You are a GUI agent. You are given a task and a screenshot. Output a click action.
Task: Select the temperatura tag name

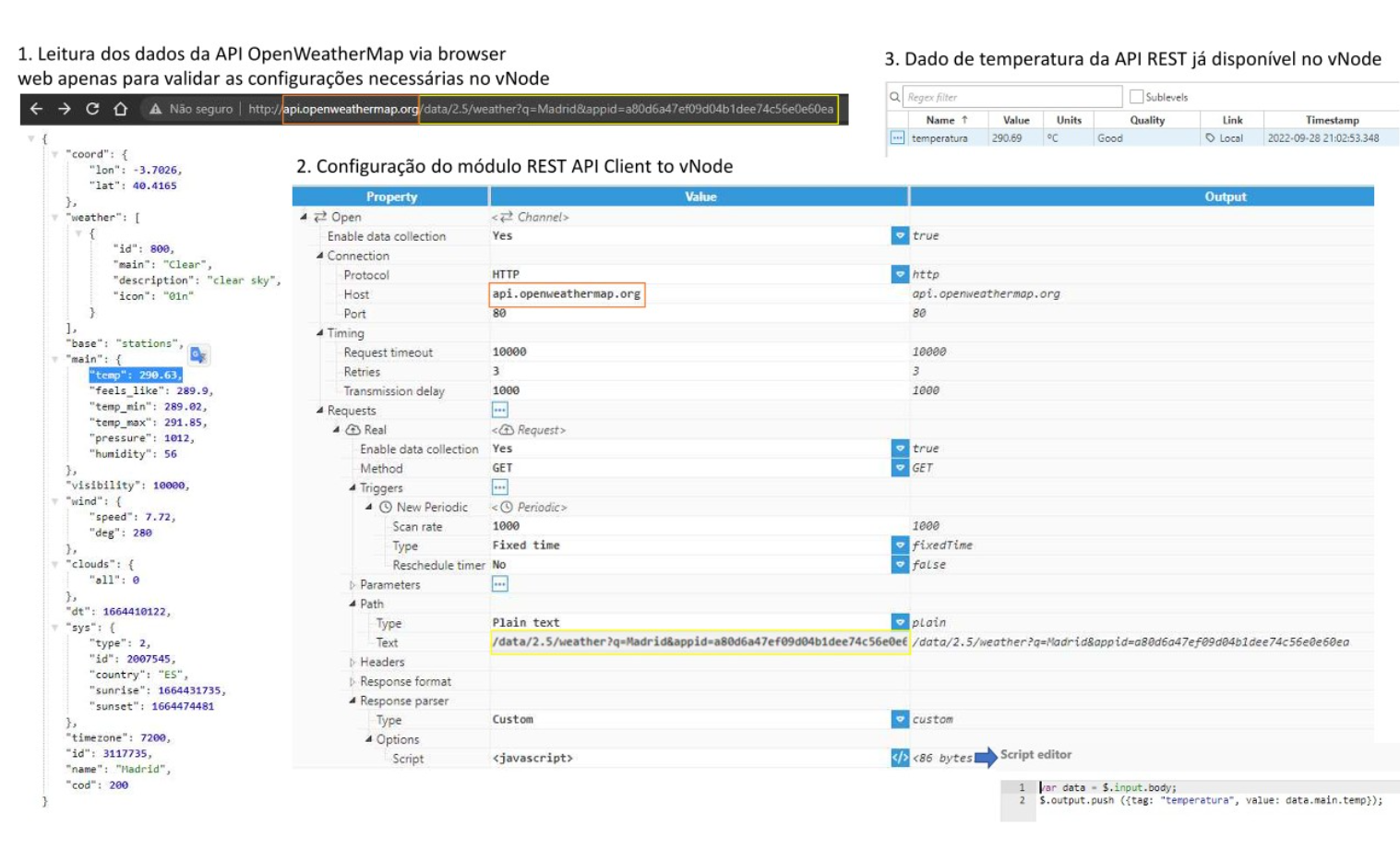click(939, 138)
